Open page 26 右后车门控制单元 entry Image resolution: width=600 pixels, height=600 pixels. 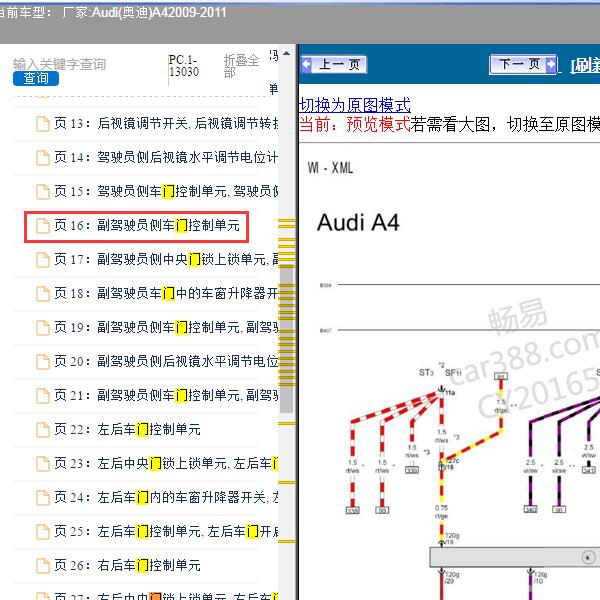point(127,565)
